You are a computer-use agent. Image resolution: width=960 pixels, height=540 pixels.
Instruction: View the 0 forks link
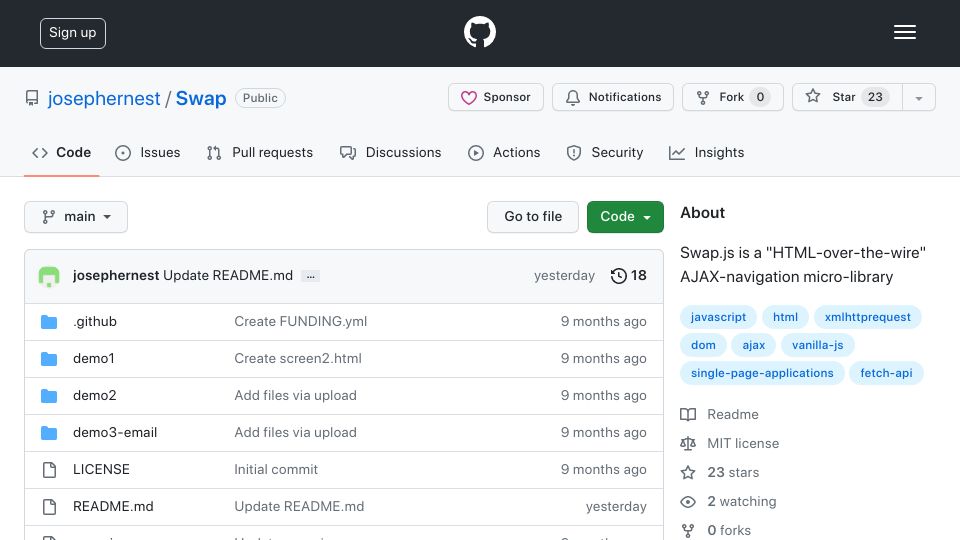tap(716, 530)
